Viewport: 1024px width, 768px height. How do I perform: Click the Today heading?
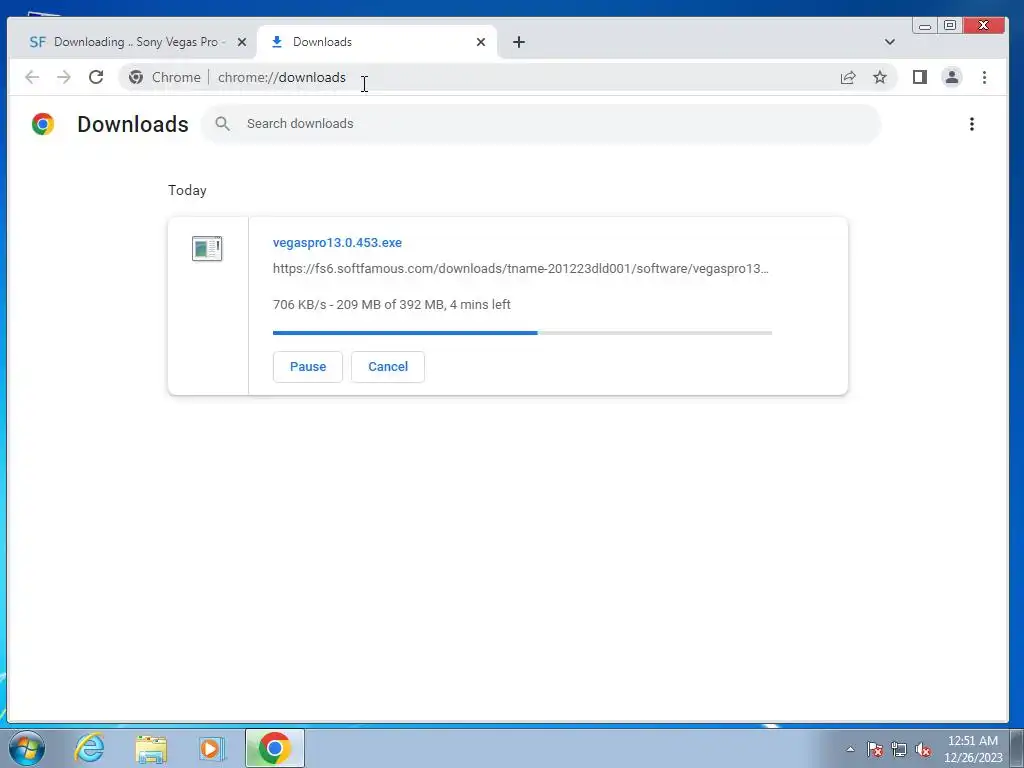187,190
